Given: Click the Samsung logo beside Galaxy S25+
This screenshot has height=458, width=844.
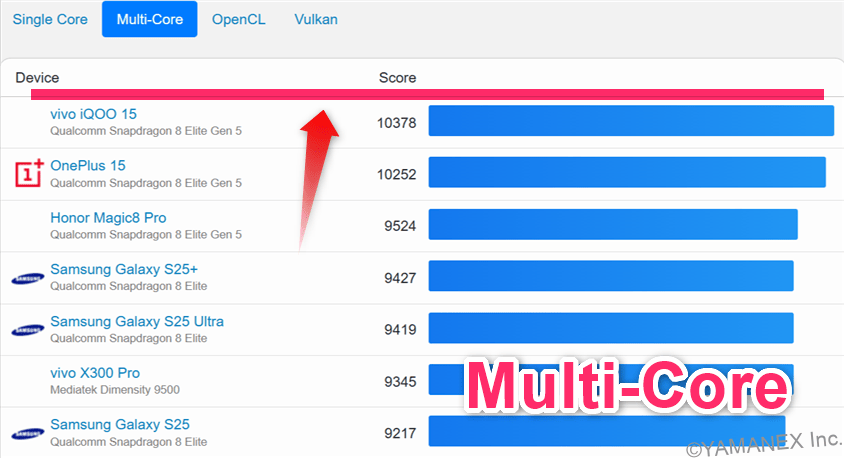Looking at the screenshot, I should 28,278.
